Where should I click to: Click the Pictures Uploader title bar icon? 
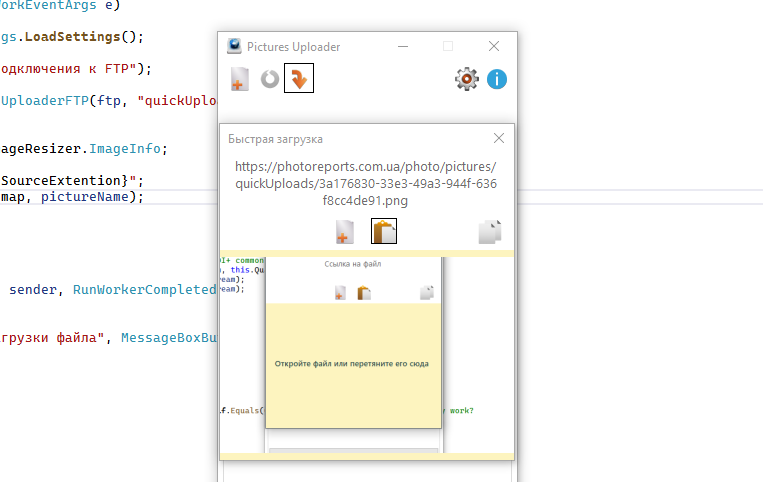(x=234, y=46)
